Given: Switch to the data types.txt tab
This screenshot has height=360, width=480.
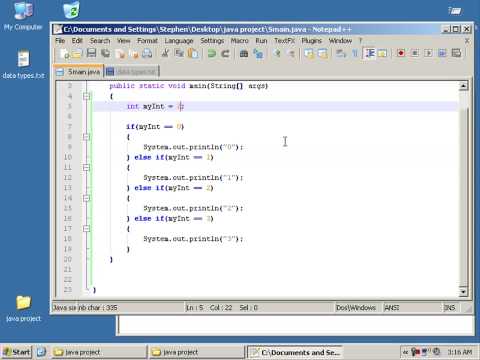Looking at the screenshot, I should pyautogui.click(x=132, y=71).
